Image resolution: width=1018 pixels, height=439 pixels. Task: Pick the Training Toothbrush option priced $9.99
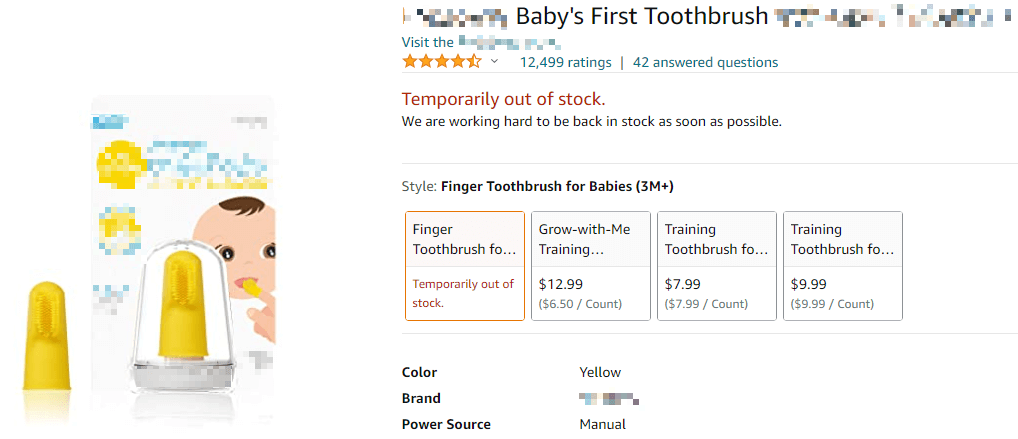click(x=842, y=266)
